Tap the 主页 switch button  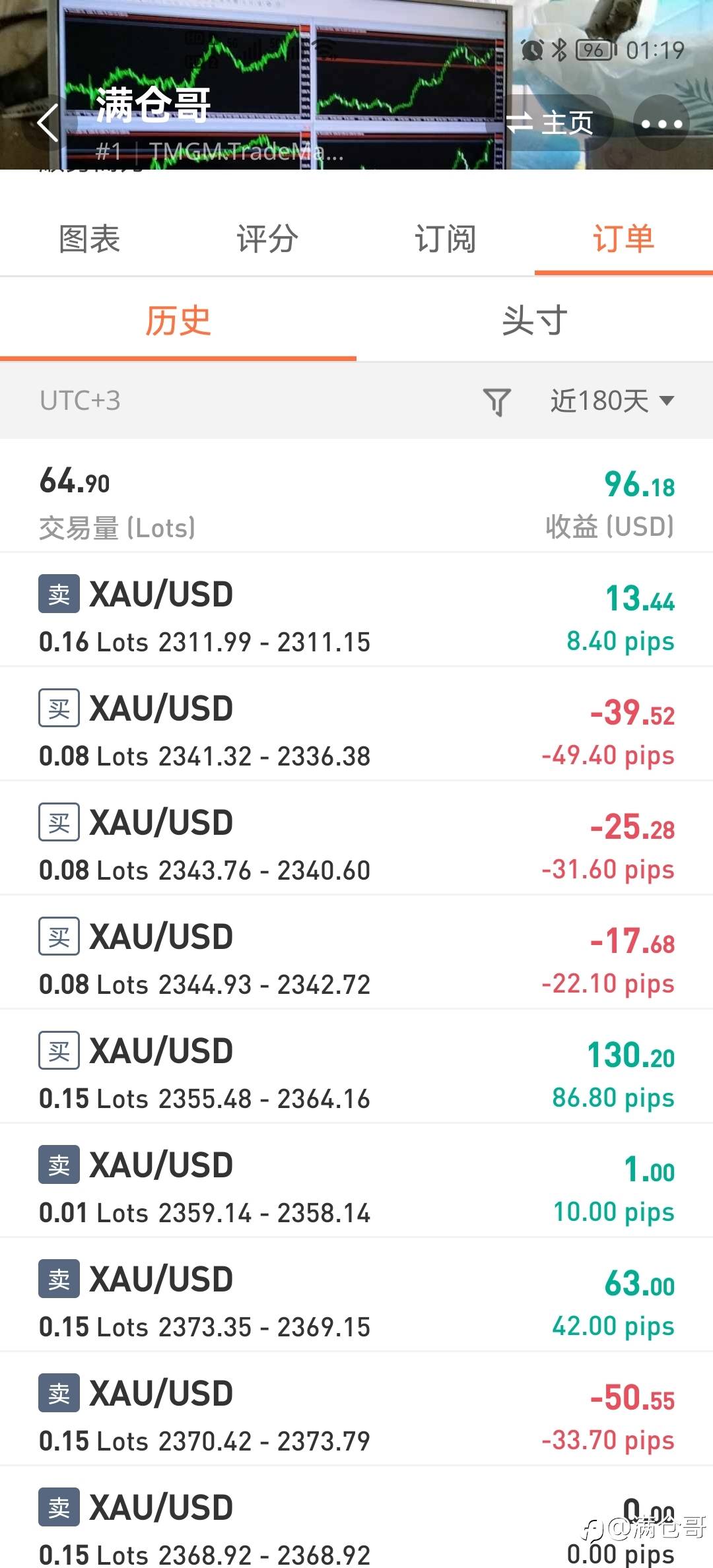click(552, 123)
